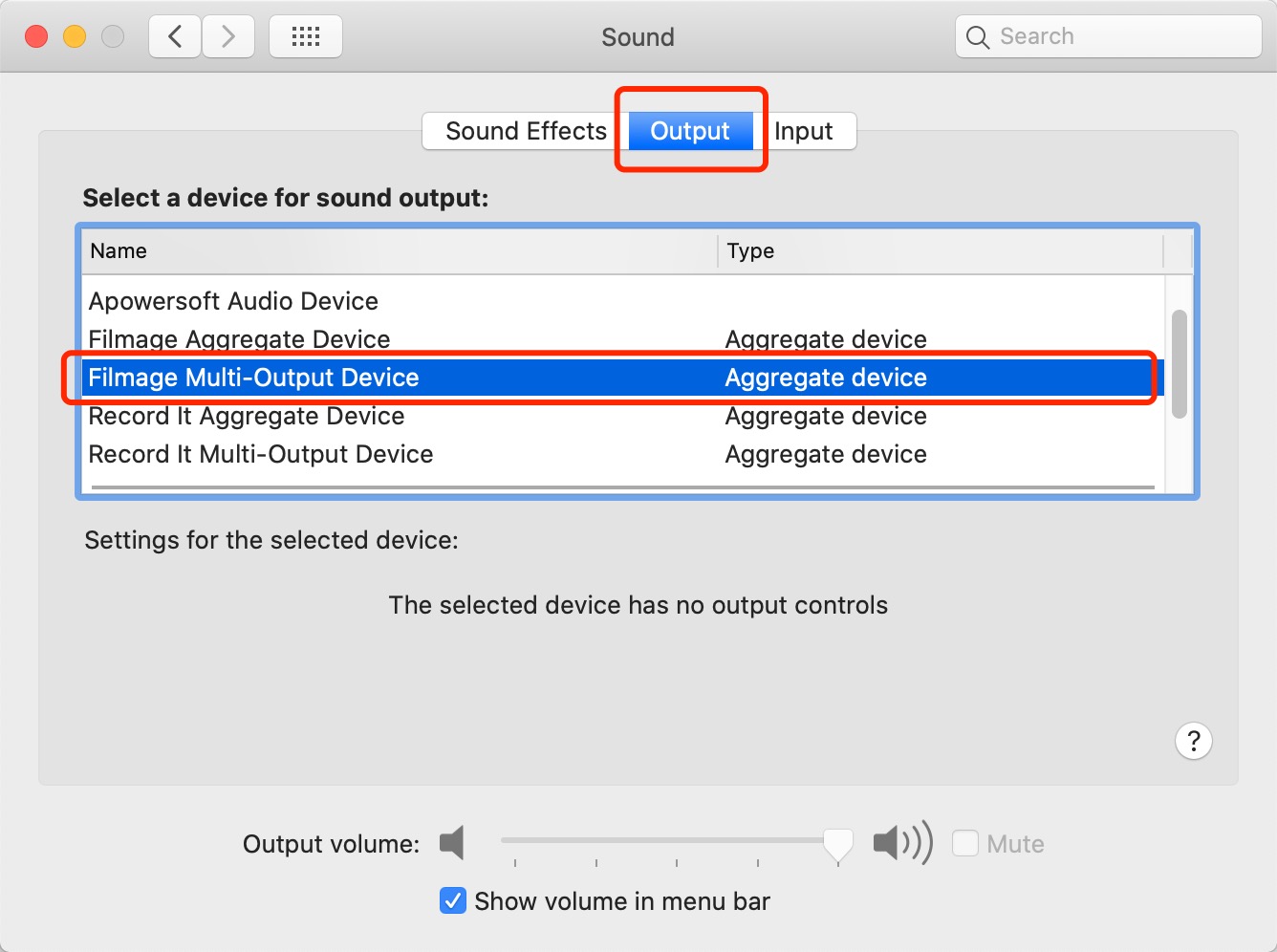This screenshot has width=1277, height=952.
Task: Show all preferences grid icon
Action: (306, 37)
